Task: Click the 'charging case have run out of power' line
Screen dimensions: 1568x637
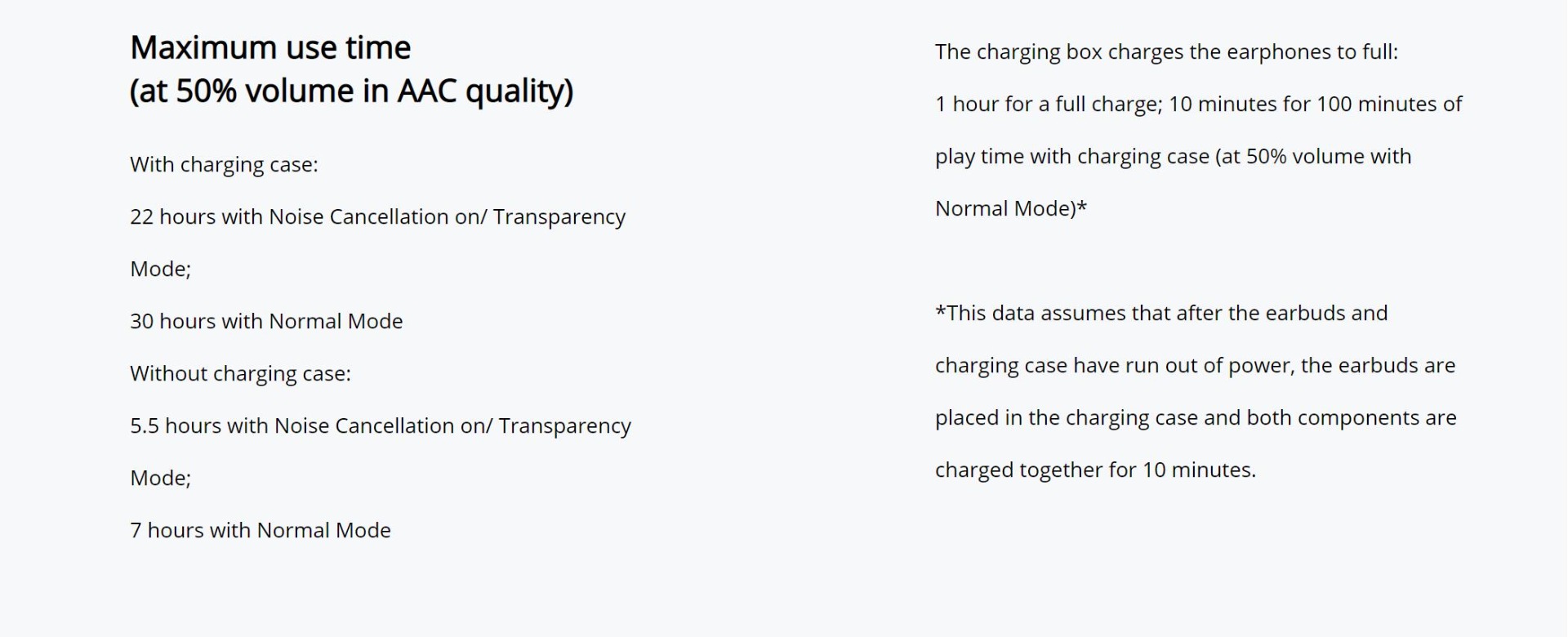Action: tap(1195, 365)
